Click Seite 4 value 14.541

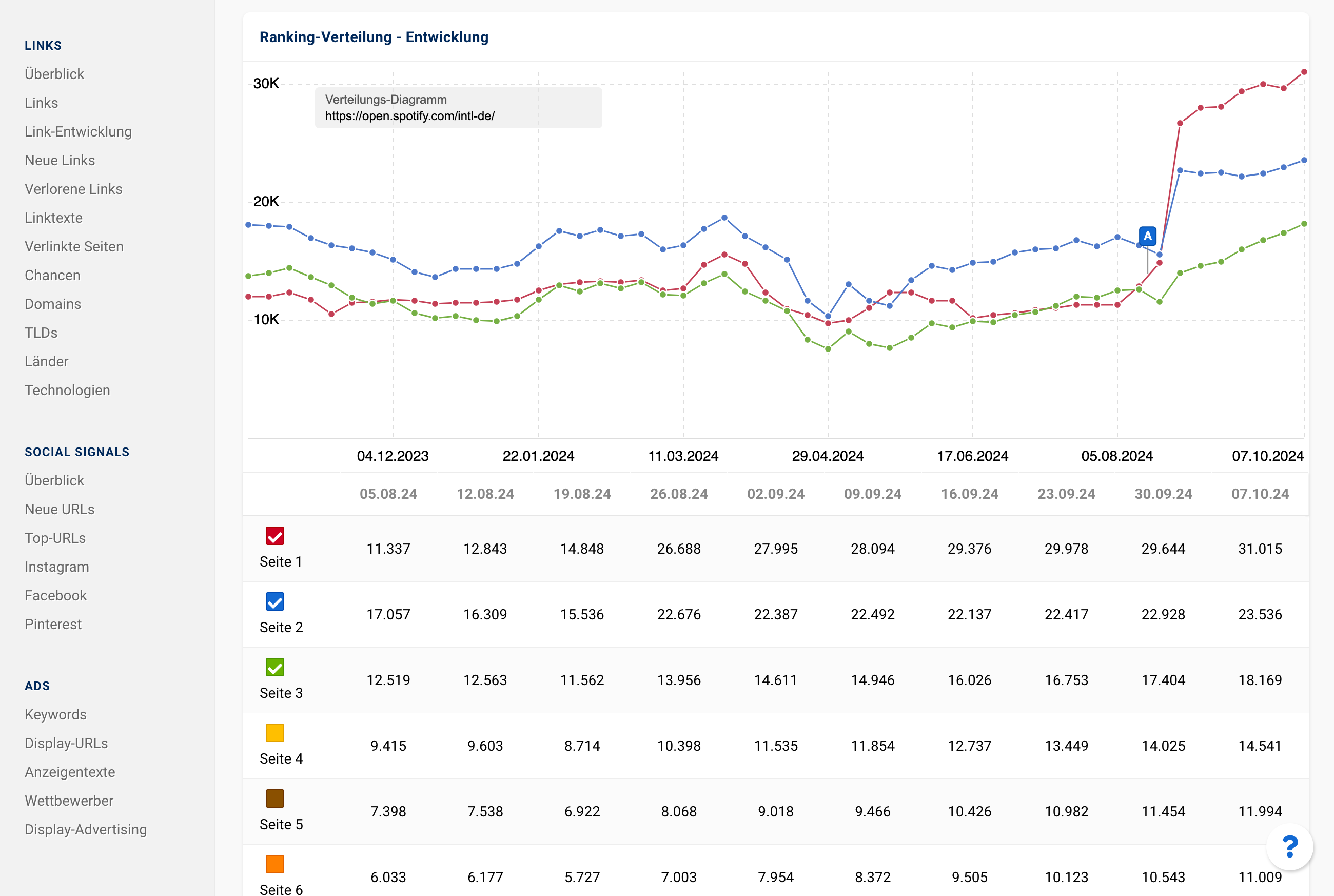[x=1260, y=746]
